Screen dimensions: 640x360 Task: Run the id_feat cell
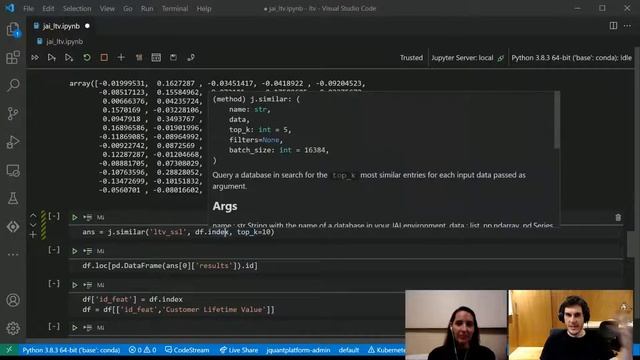tap(74, 285)
